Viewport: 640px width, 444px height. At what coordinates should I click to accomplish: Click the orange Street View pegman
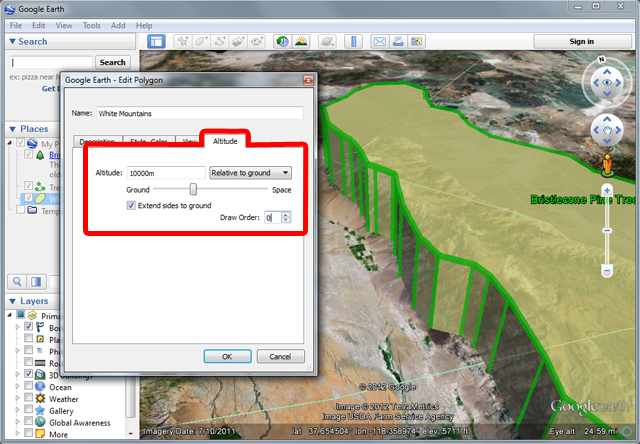(606, 163)
